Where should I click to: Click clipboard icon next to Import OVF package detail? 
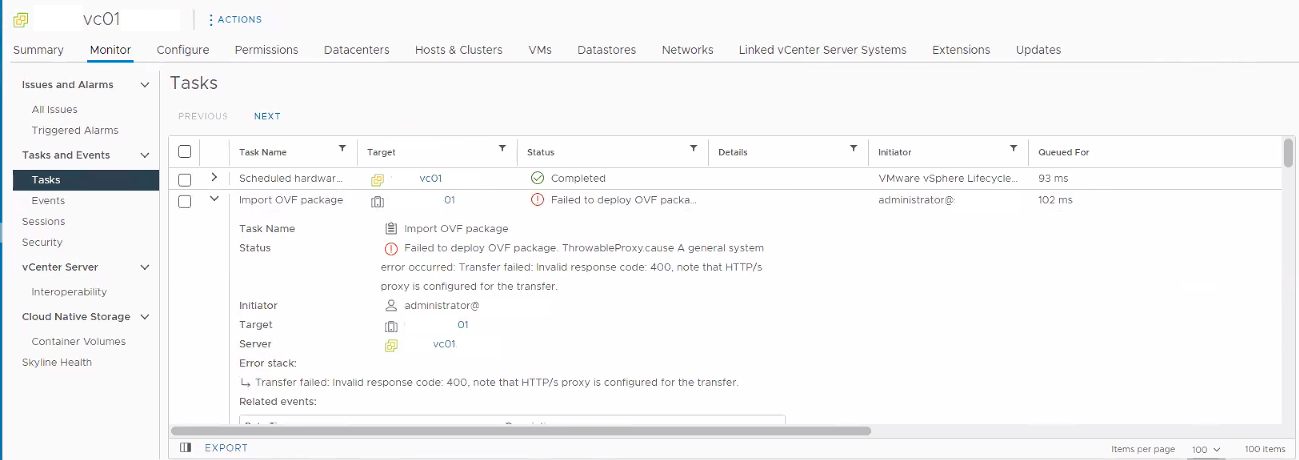[x=391, y=228]
